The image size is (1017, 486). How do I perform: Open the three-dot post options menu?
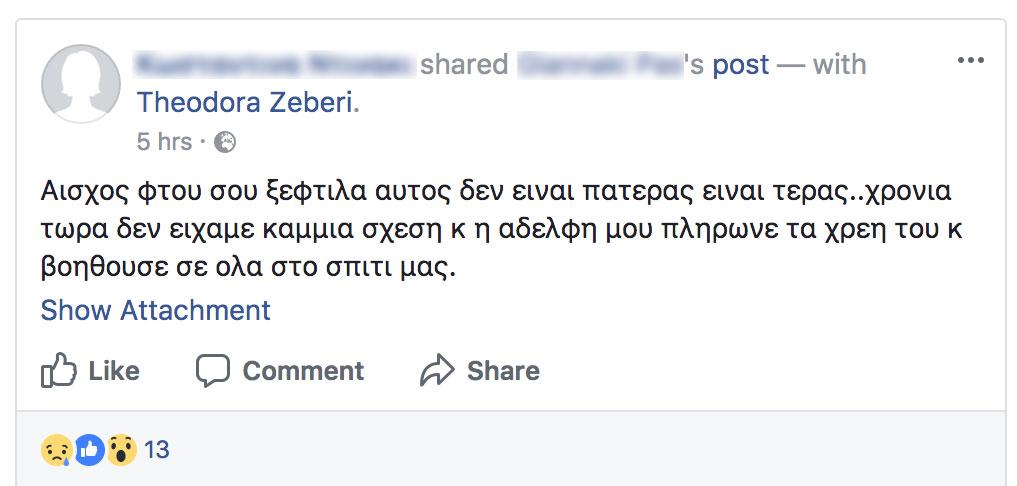pyautogui.click(x=970, y=61)
